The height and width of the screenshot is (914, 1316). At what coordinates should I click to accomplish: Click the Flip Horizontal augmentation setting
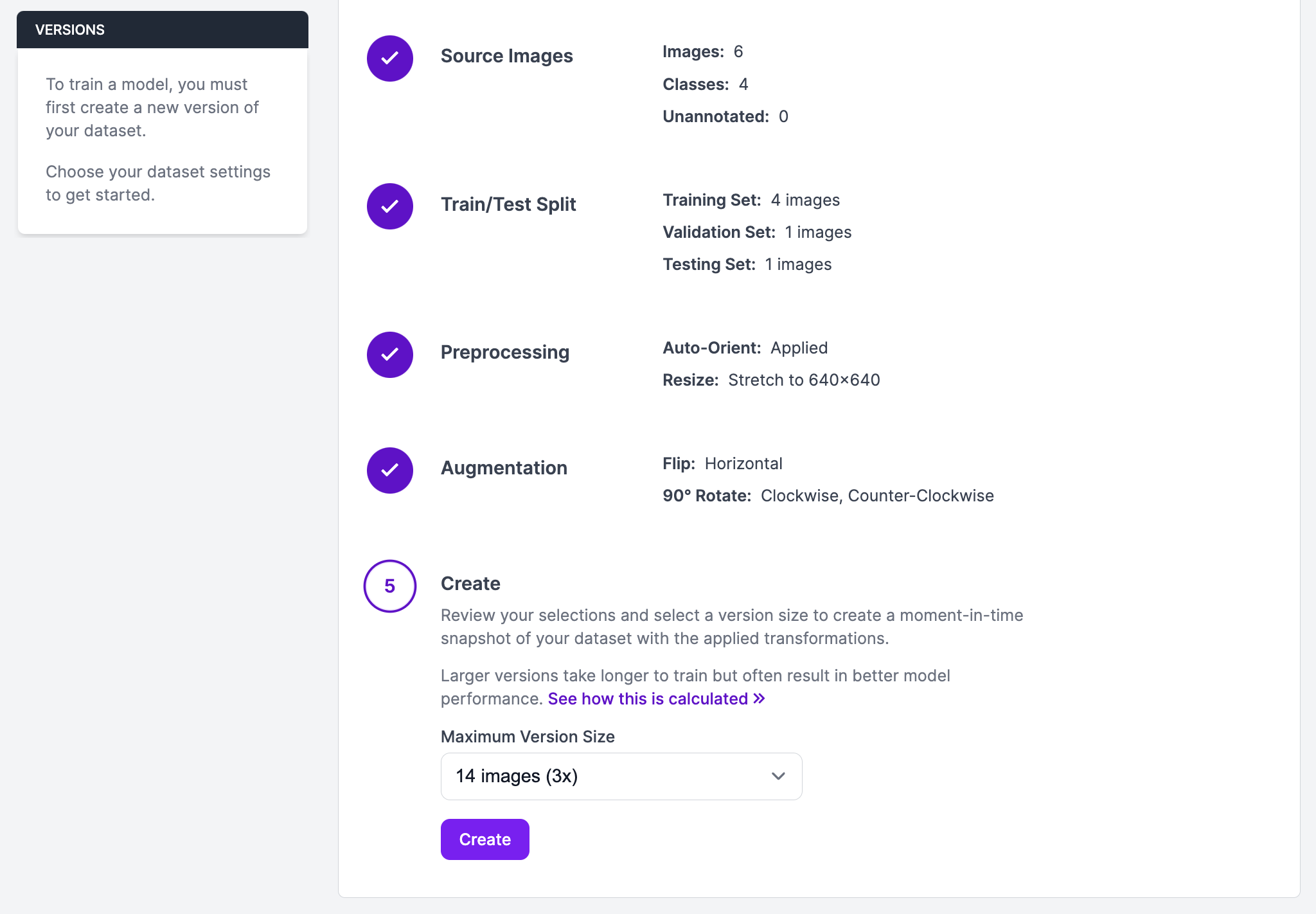(x=723, y=463)
